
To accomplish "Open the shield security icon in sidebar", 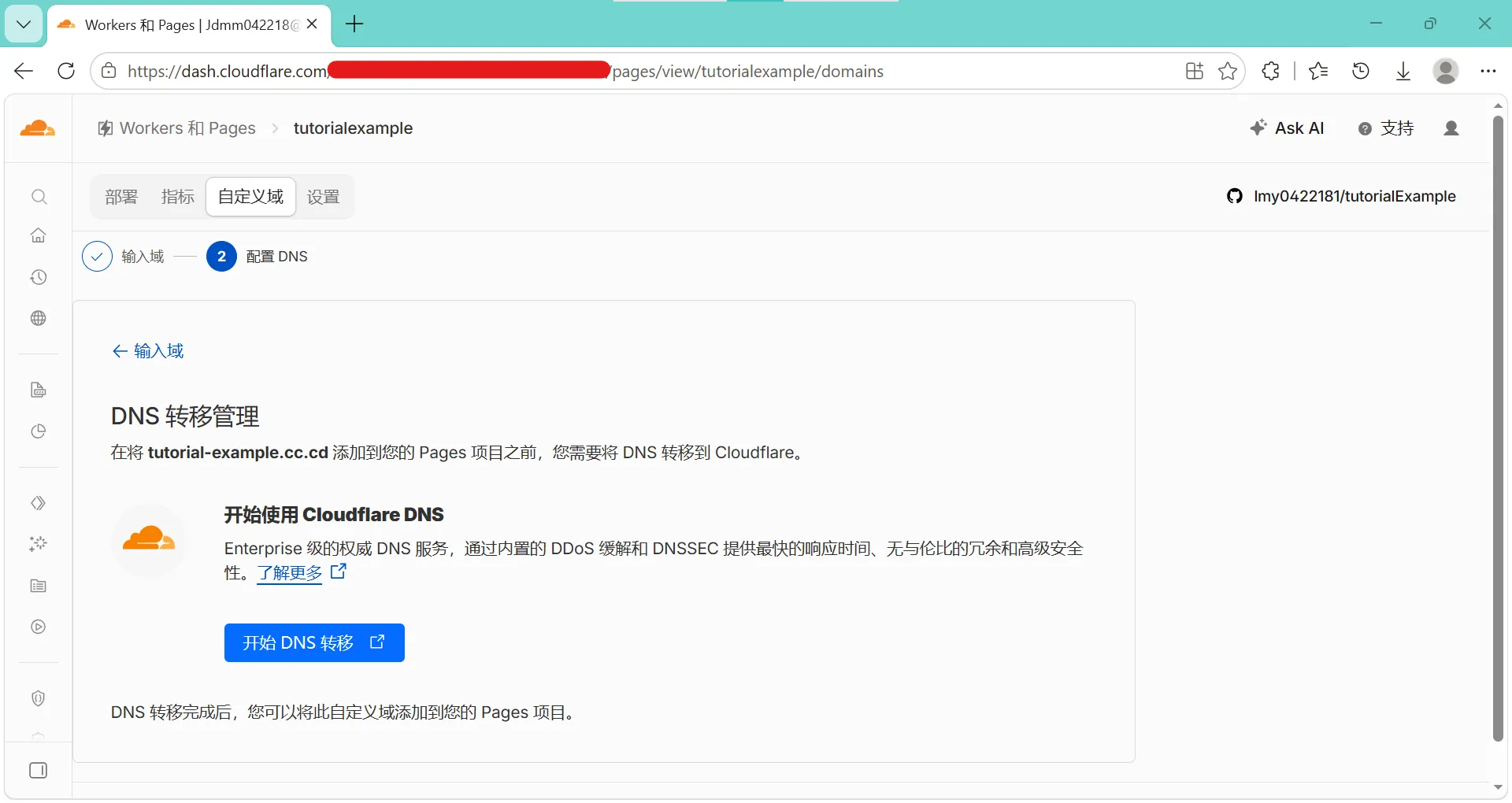I will [x=39, y=698].
